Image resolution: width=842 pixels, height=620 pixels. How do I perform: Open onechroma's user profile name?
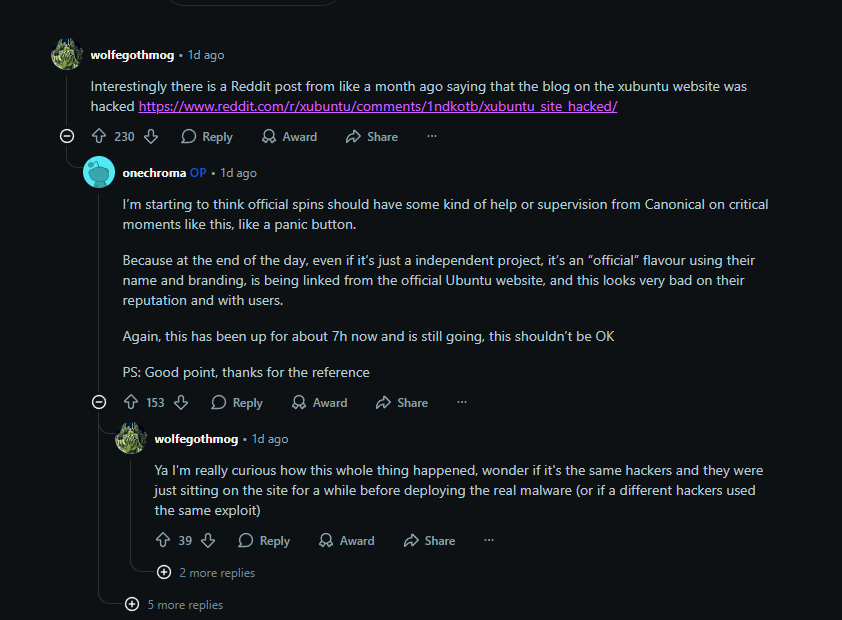tap(154, 173)
